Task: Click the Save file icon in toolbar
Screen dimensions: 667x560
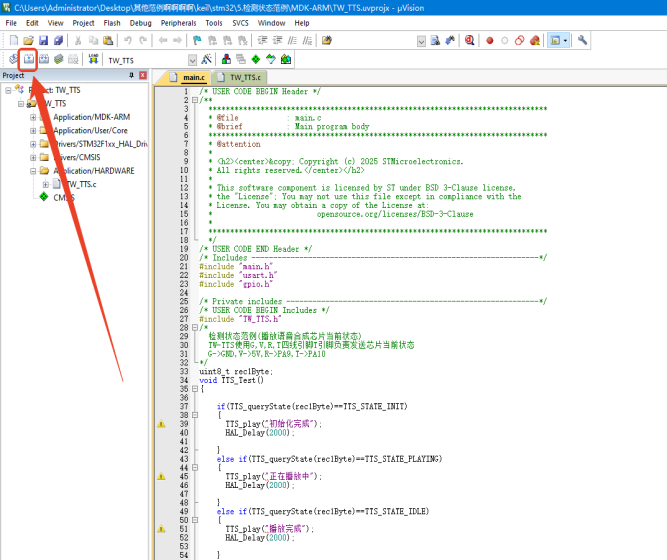Action: coord(44,40)
